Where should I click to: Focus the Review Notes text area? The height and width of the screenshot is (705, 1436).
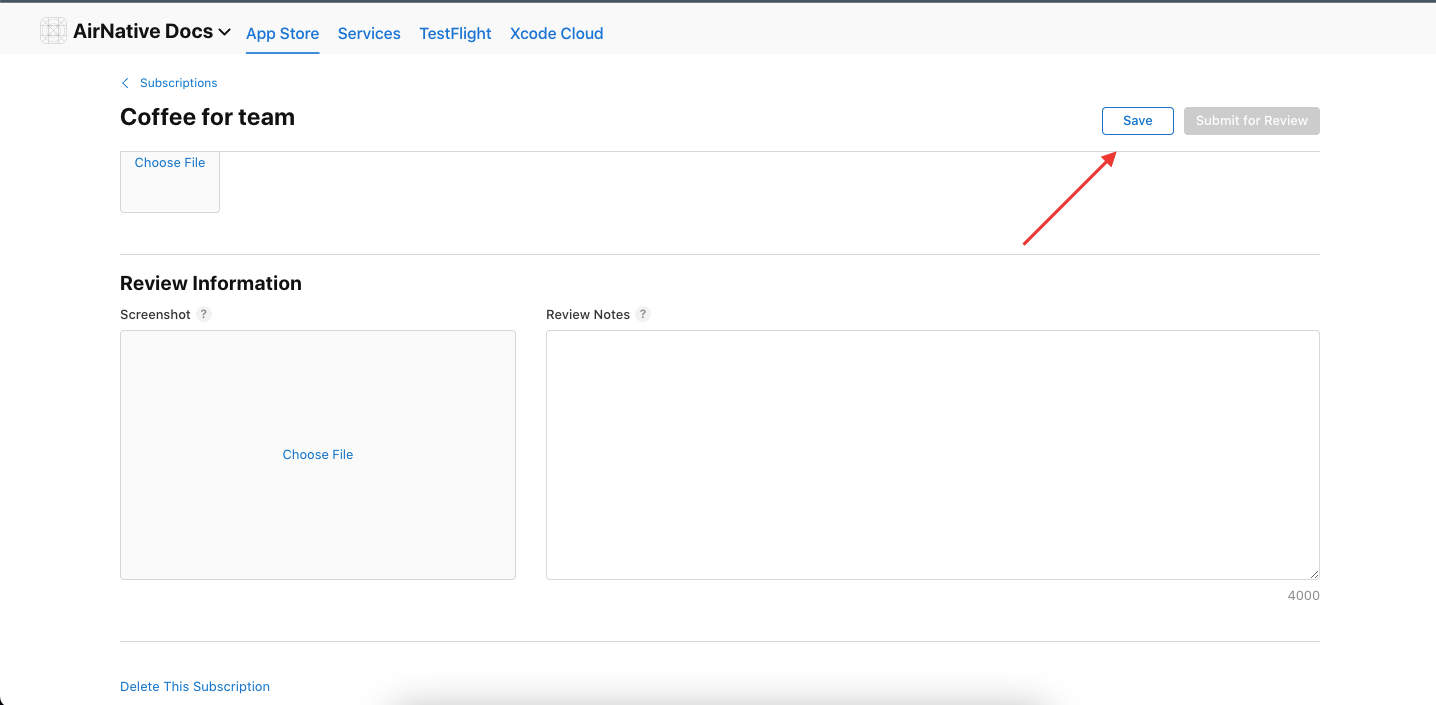(x=933, y=455)
